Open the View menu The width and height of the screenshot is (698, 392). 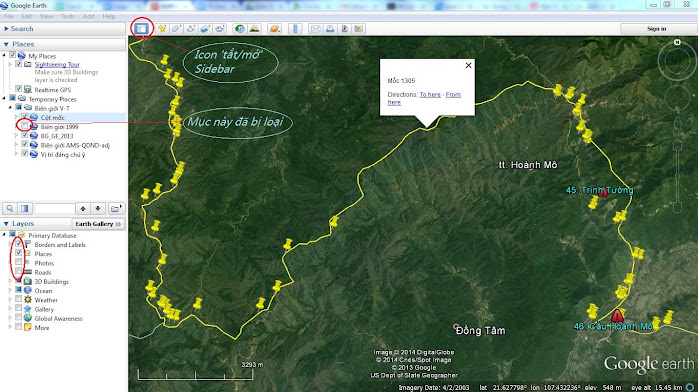[x=46, y=16]
